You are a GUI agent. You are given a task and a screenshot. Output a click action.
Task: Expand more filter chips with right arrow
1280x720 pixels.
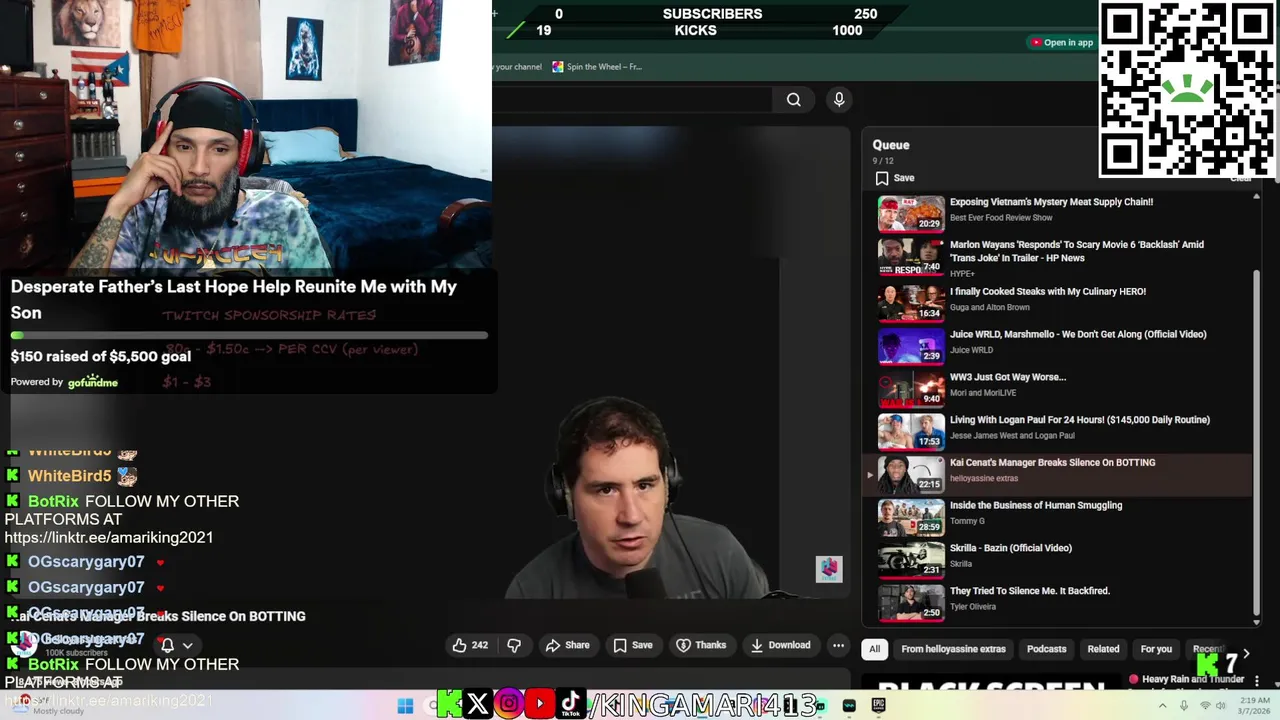point(1246,653)
